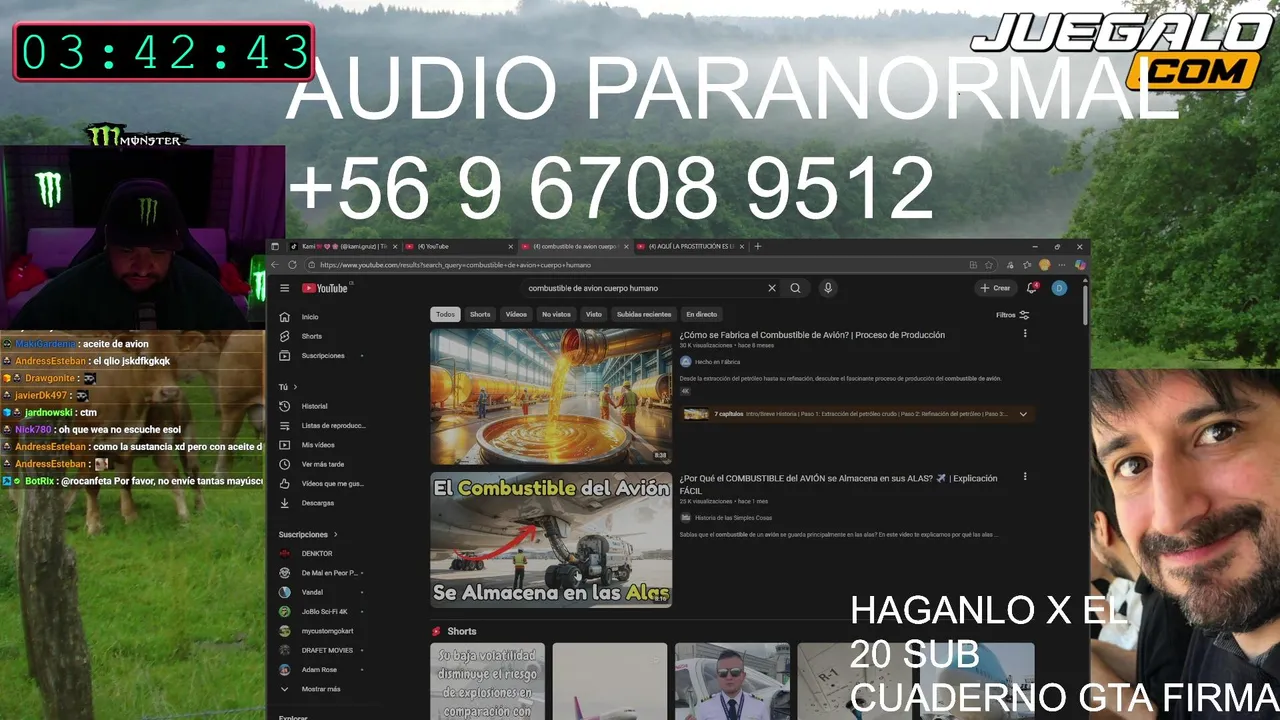1280x720 pixels.
Task: Open video ¿Por Qué el COMBUSTIBLE del AVIÓN se Almacena
Action: pos(838,484)
